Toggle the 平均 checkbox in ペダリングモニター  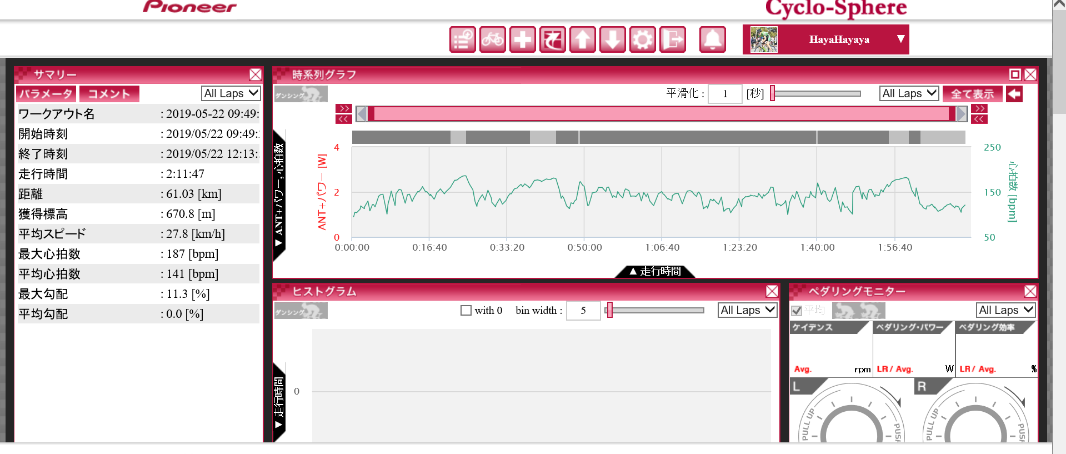click(x=796, y=310)
